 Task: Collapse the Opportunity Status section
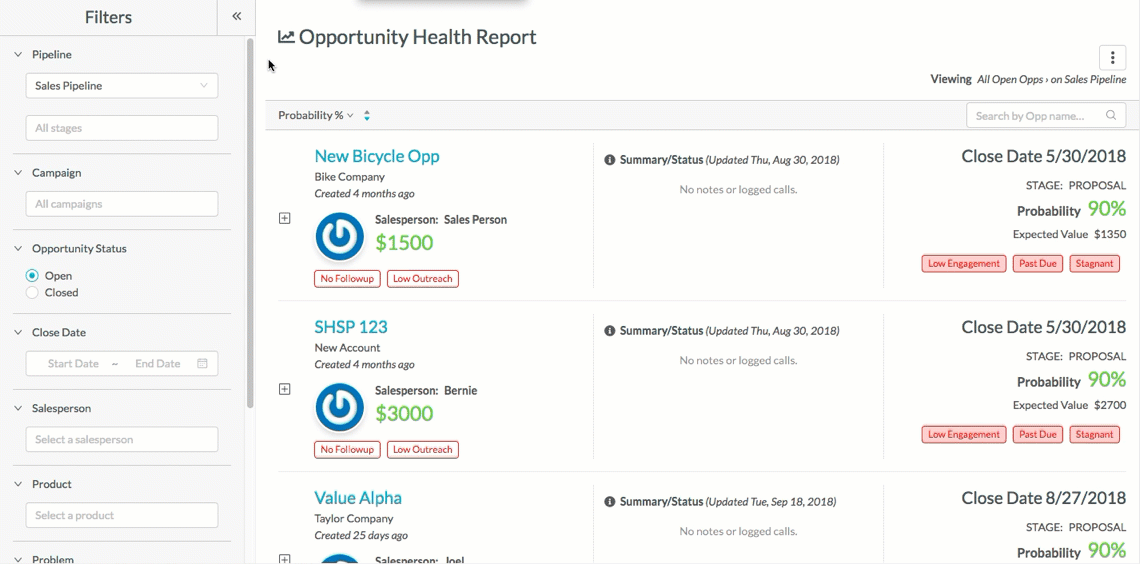[18, 249]
